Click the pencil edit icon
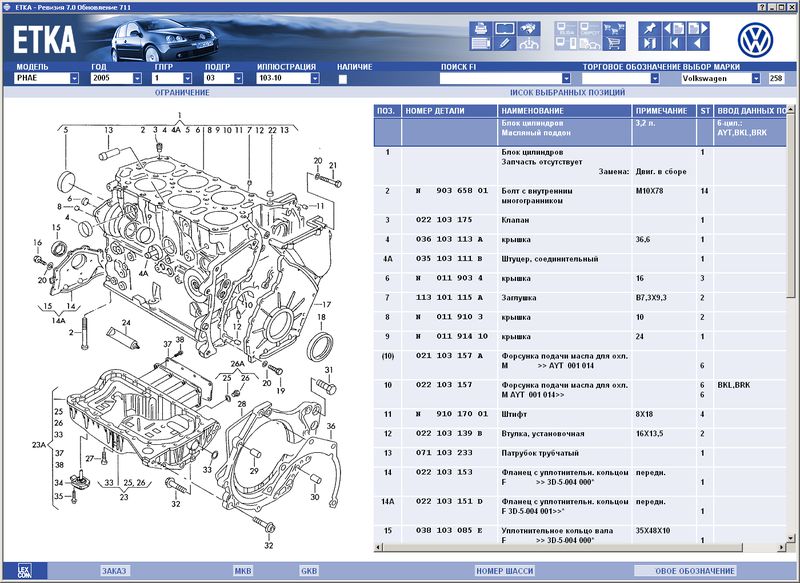 pyautogui.click(x=505, y=44)
